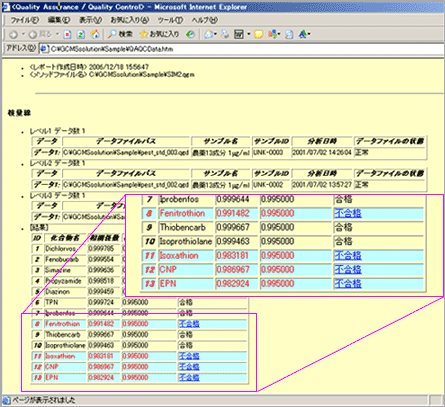
Task: Open 不合格 link in CNP row of results table
Action: tap(189, 367)
